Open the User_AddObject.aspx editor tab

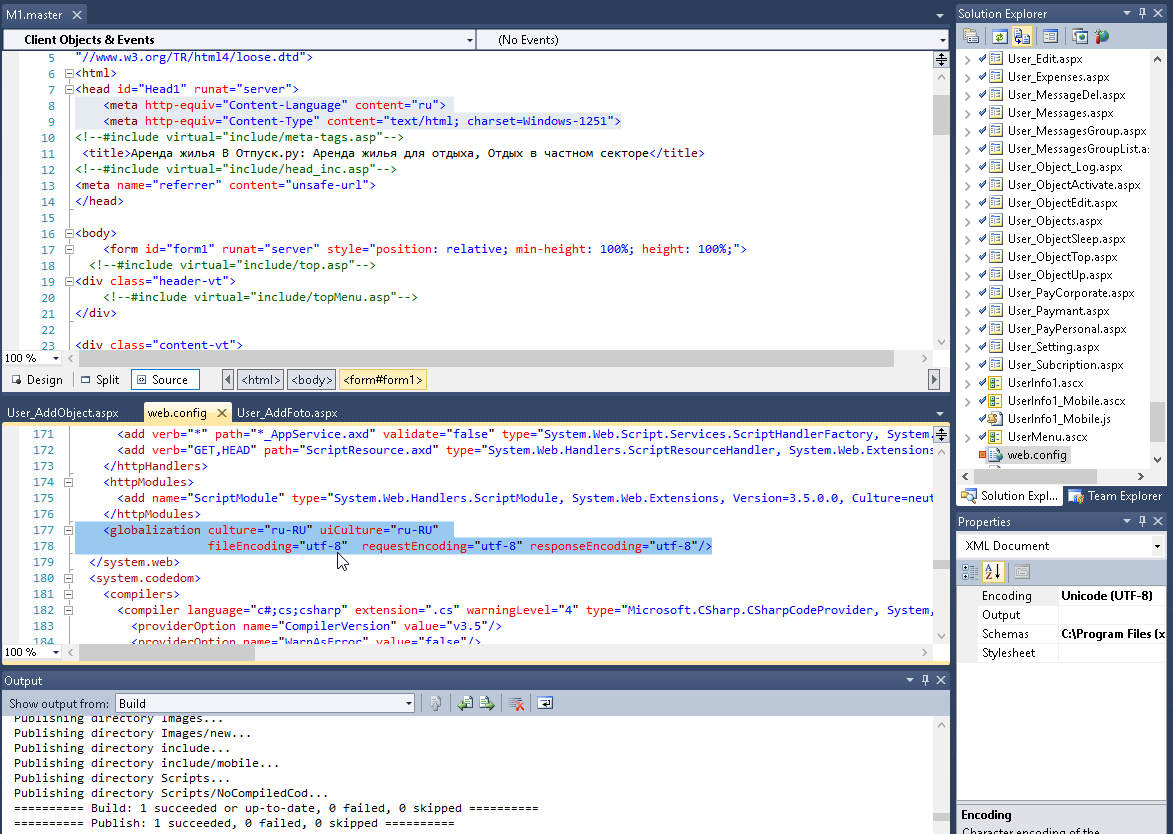(63, 413)
